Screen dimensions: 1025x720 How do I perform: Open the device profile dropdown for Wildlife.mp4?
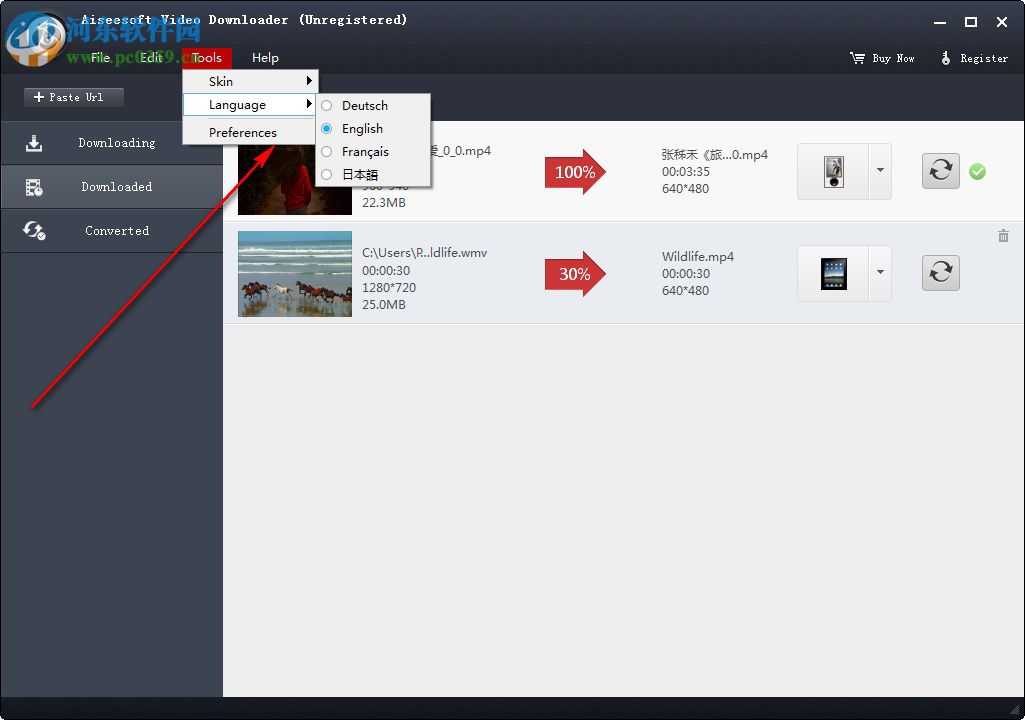[879, 272]
